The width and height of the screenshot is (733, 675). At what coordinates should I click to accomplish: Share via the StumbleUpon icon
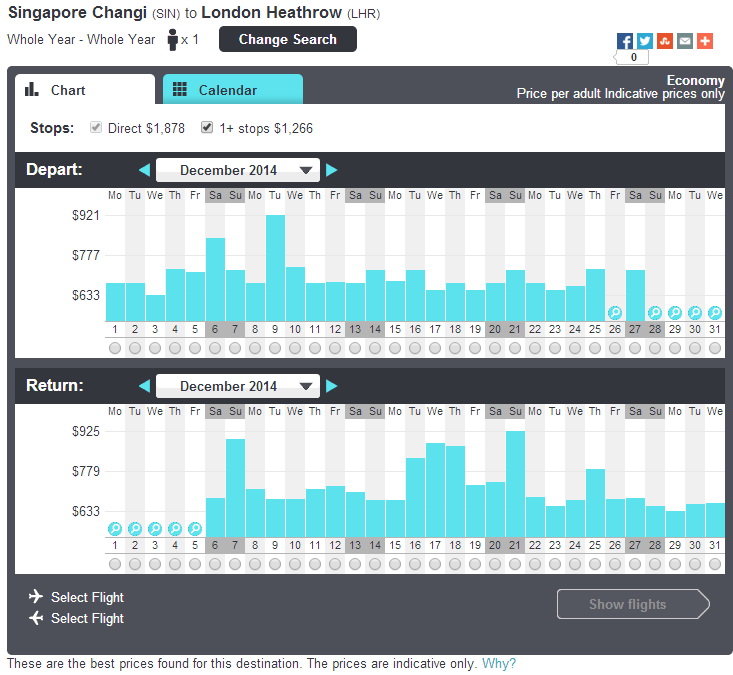[x=665, y=41]
